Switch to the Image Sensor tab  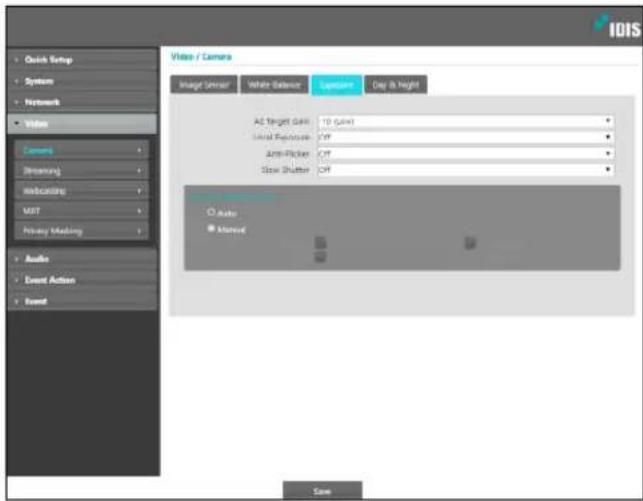(x=204, y=85)
